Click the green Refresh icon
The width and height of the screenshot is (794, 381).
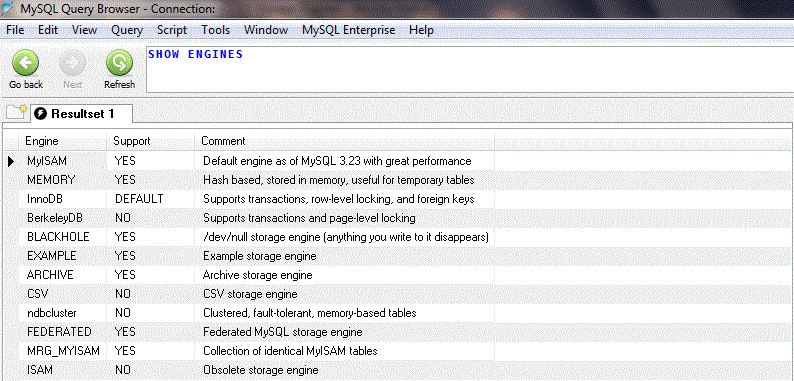(120, 63)
